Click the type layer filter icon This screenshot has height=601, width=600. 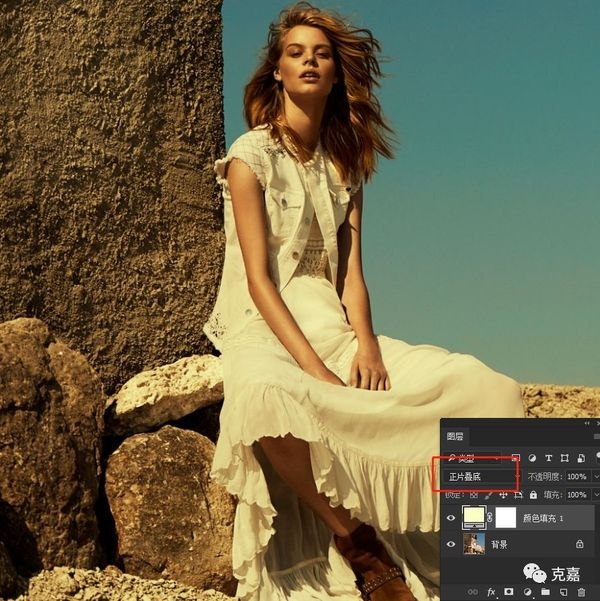[548, 458]
